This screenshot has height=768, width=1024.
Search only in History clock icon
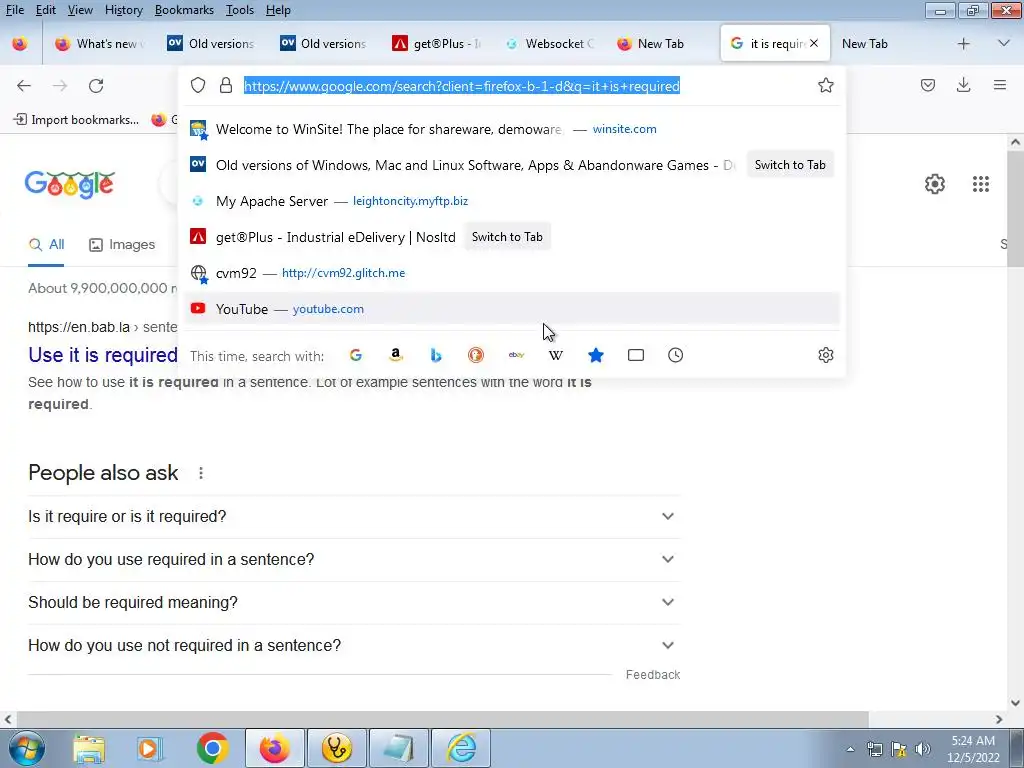(675, 355)
